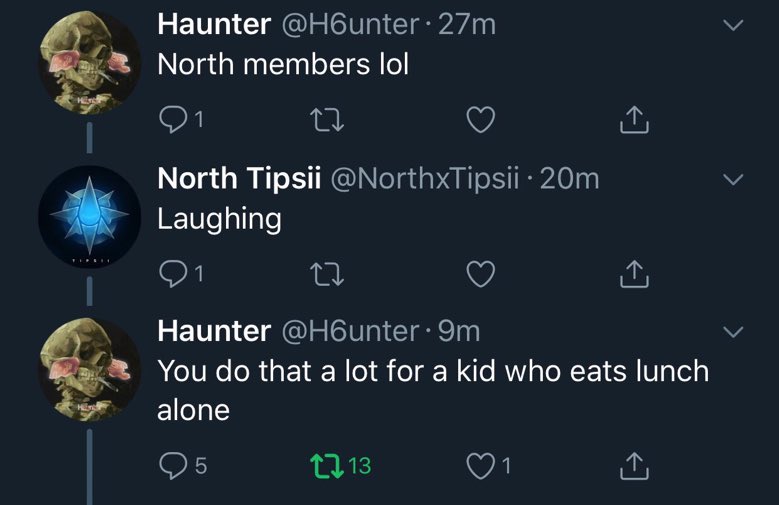The height and width of the screenshot is (505, 779).
Task: Like North Tipsii's "Laughing" tweet
Action: coord(480,274)
